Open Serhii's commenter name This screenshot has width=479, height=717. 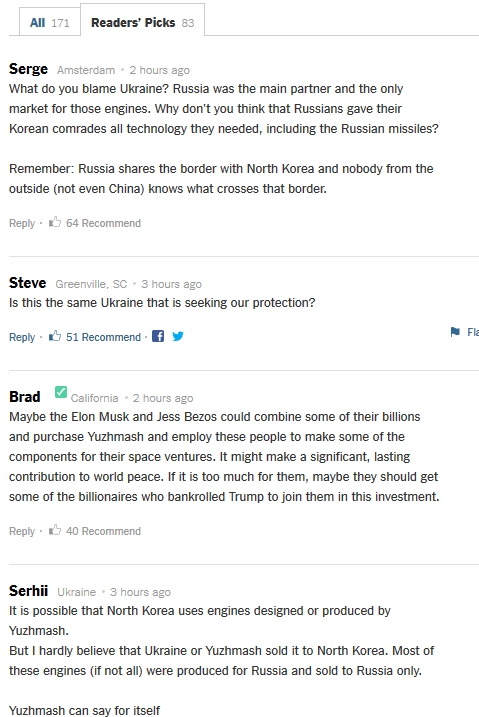point(28,591)
